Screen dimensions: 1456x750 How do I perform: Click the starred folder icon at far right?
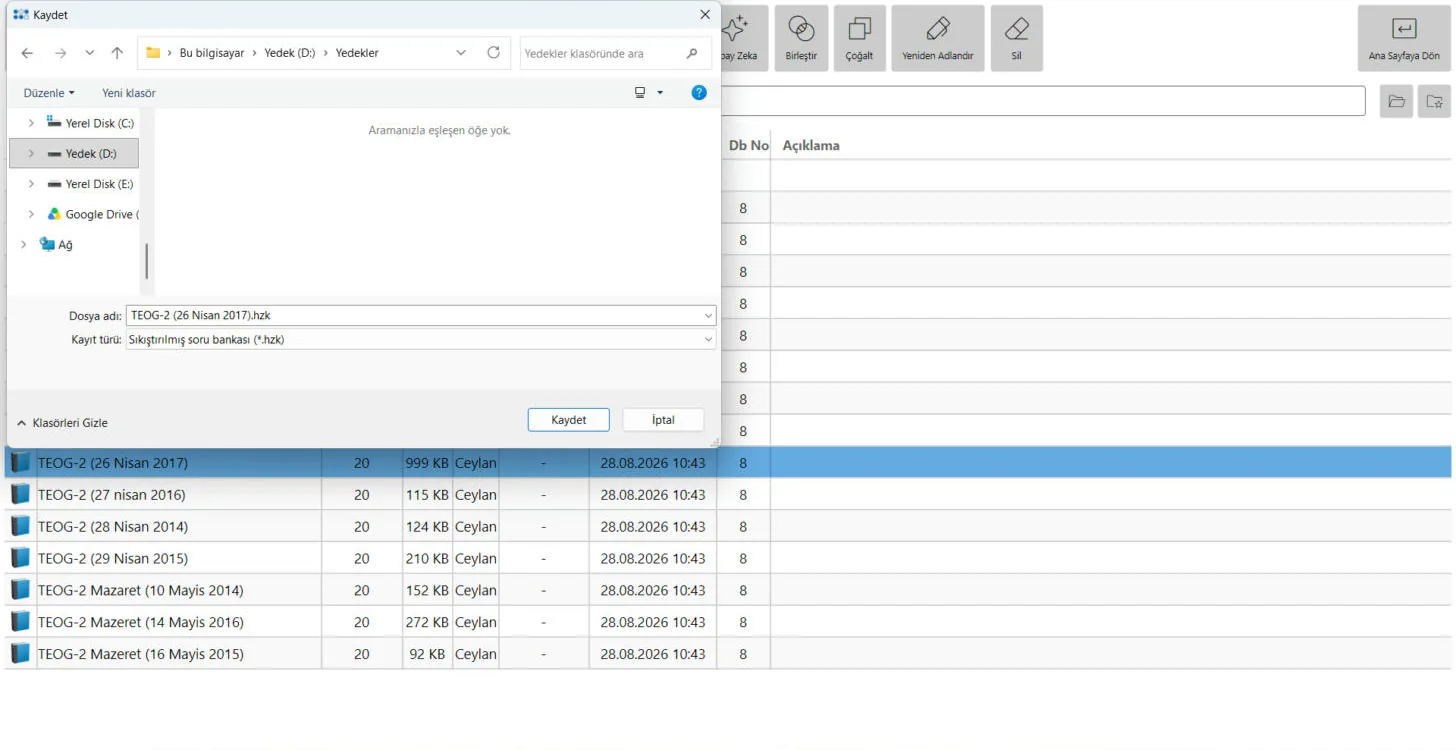1434,101
